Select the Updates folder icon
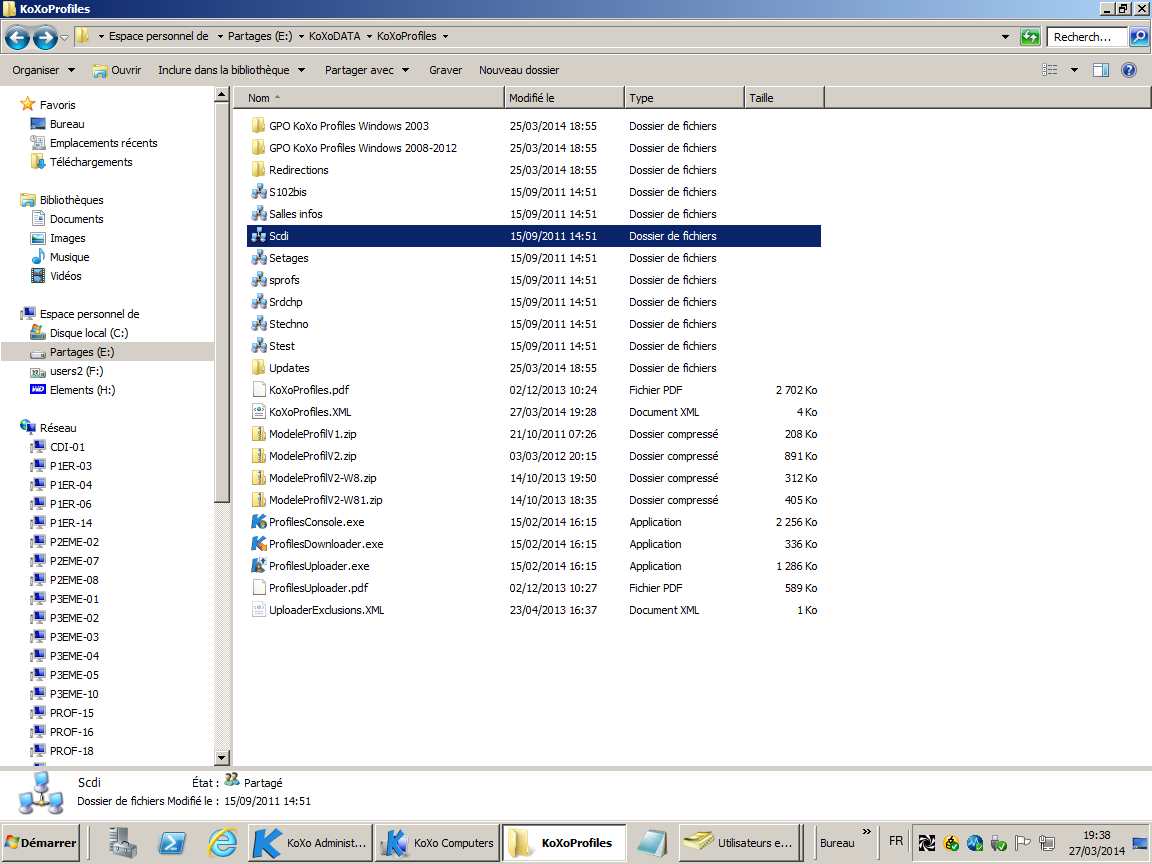This screenshot has width=1152, height=864. [x=259, y=367]
